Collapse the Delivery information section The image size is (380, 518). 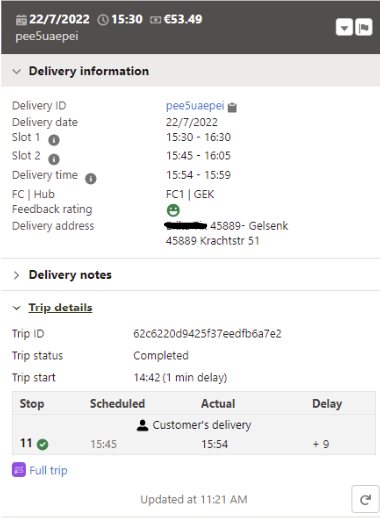pos(17,71)
